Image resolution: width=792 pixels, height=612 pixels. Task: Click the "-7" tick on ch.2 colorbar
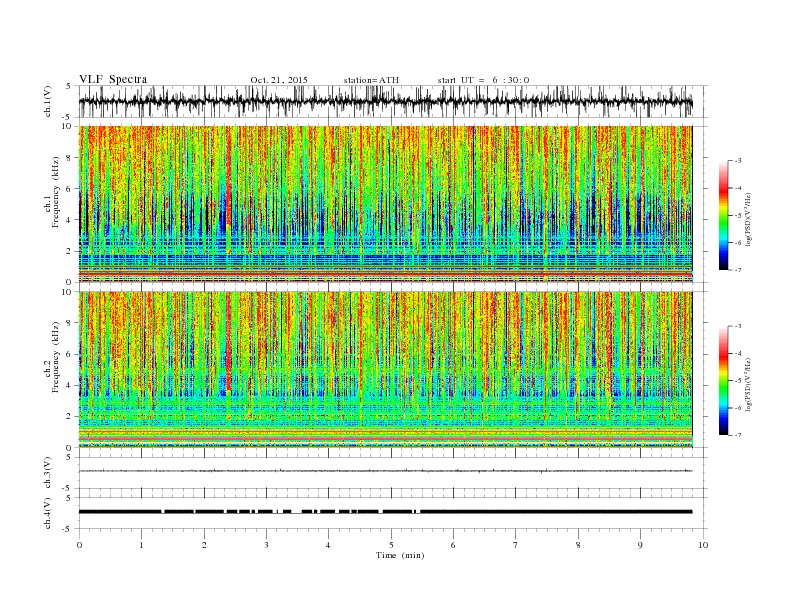click(x=738, y=435)
